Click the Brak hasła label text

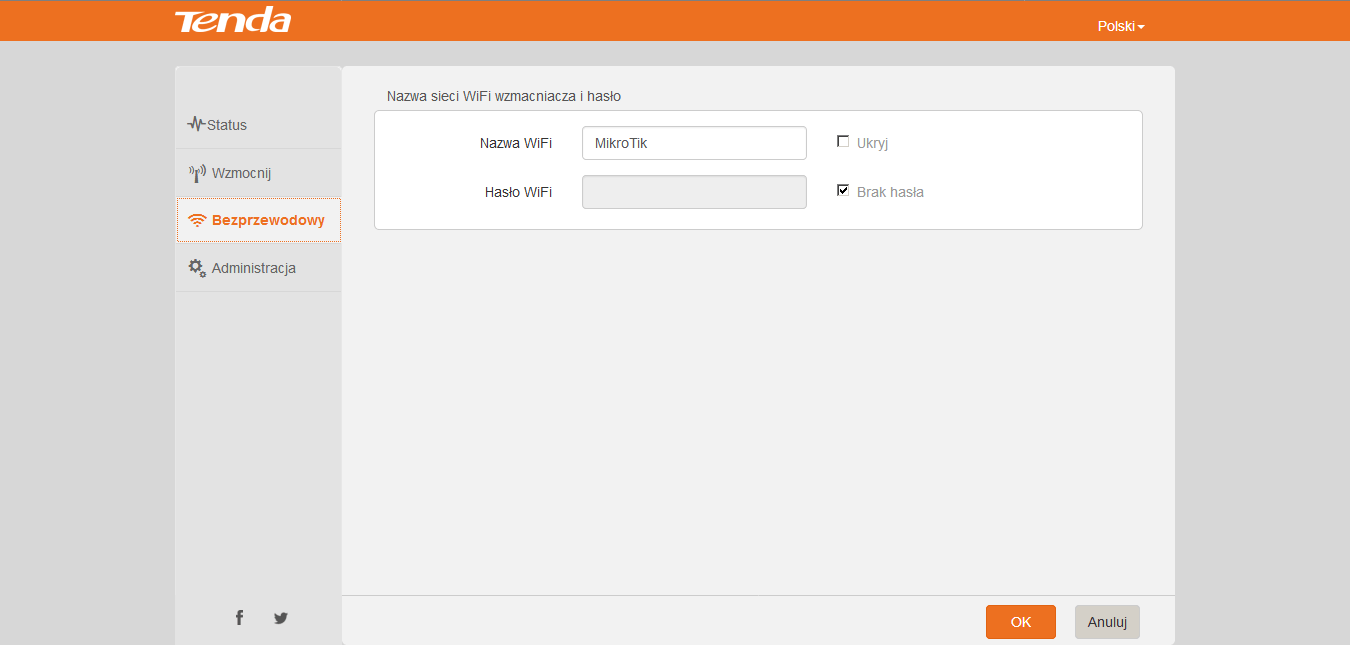pos(890,192)
